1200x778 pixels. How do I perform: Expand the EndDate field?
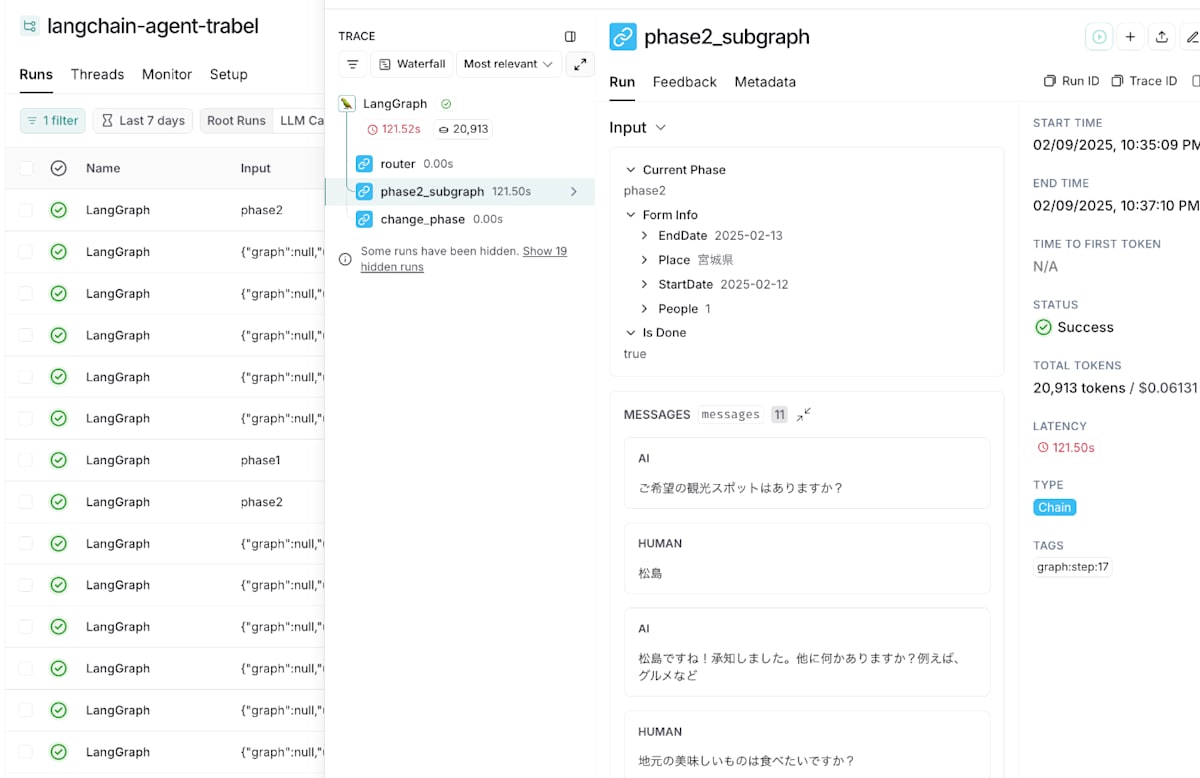tap(645, 236)
